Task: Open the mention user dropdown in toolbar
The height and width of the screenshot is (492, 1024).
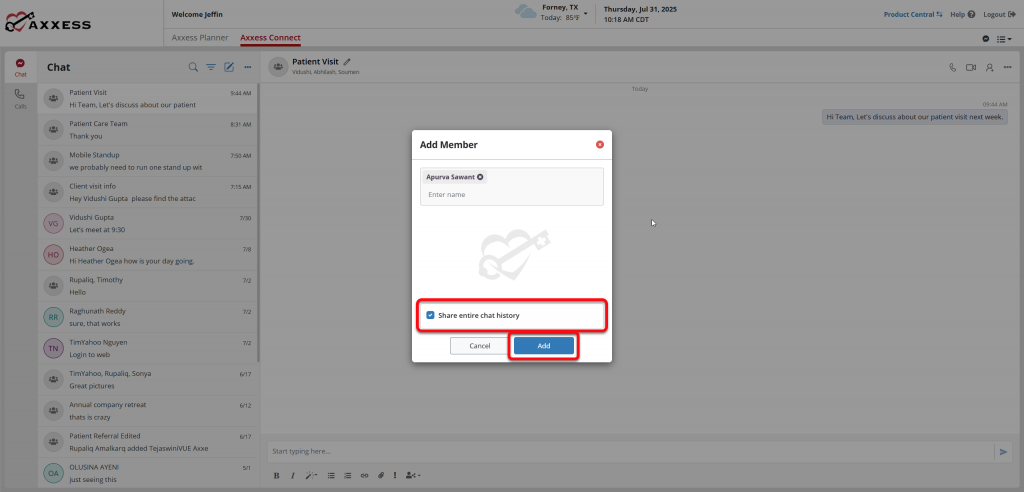Action: (x=414, y=475)
